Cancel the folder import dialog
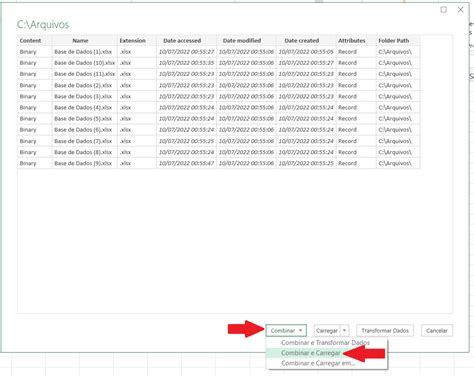Viewport: 474px width, 376px height. tap(437, 330)
